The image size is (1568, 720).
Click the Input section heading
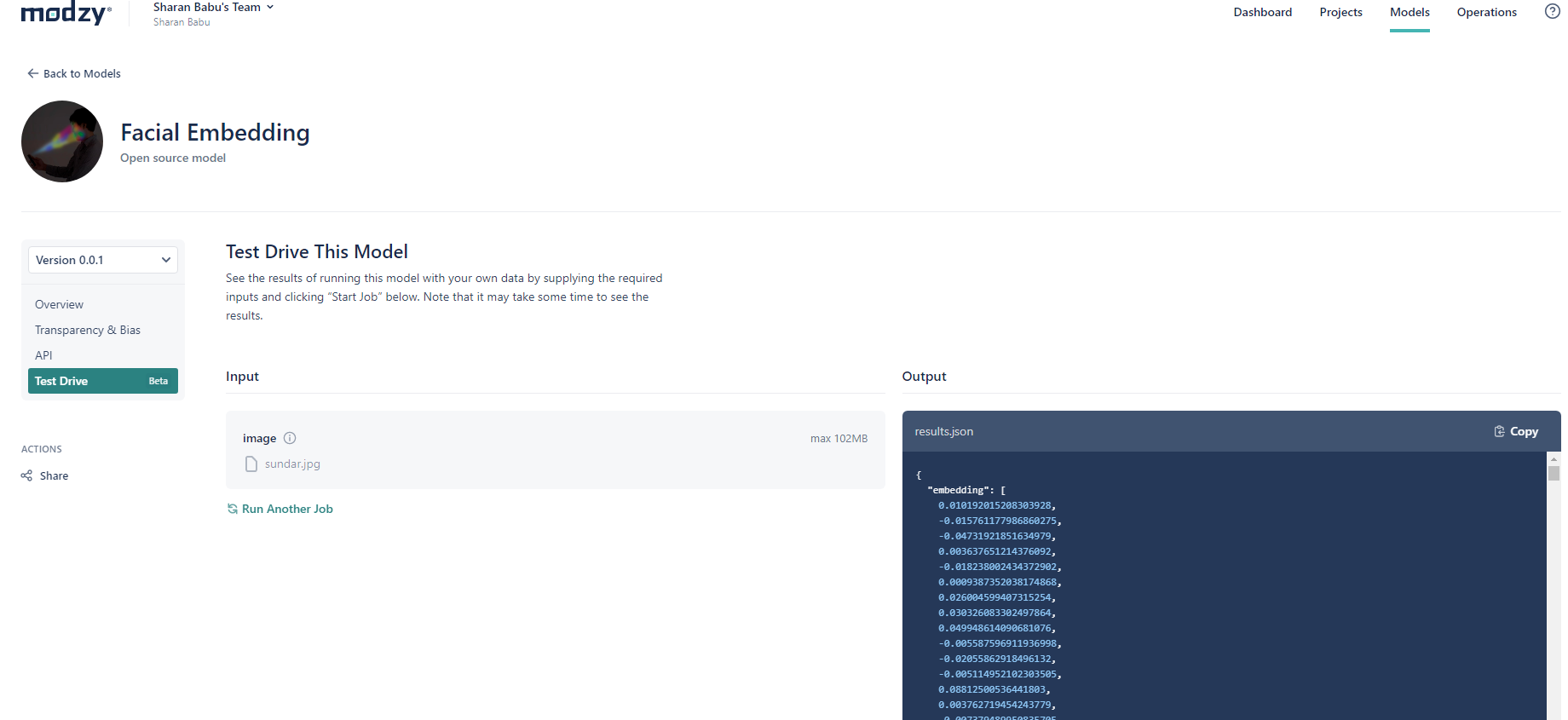[x=242, y=376]
